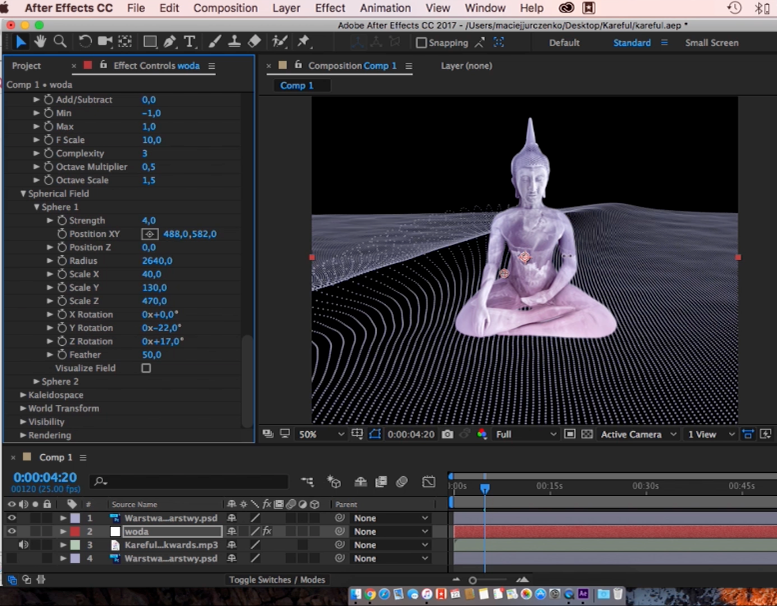The image size is (777, 606).
Task: Open Graph Editor in timeline
Action: (429, 482)
